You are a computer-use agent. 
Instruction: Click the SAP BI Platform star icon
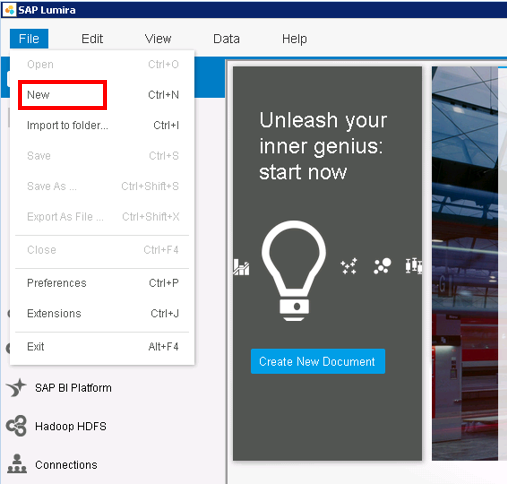(16, 388)
